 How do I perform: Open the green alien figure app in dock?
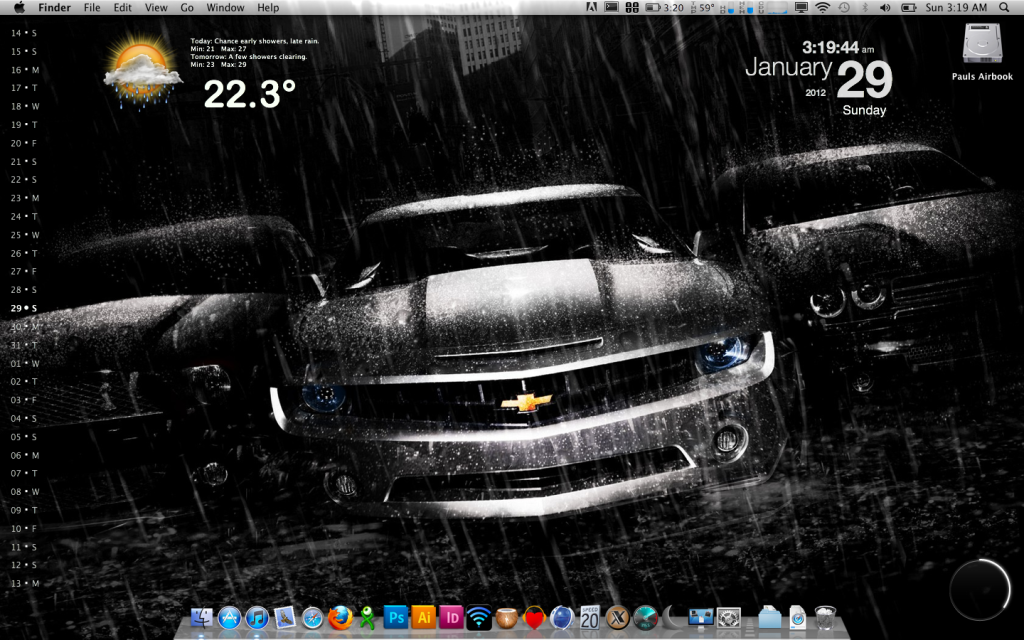pyautogui.click(x=368, y=617)
